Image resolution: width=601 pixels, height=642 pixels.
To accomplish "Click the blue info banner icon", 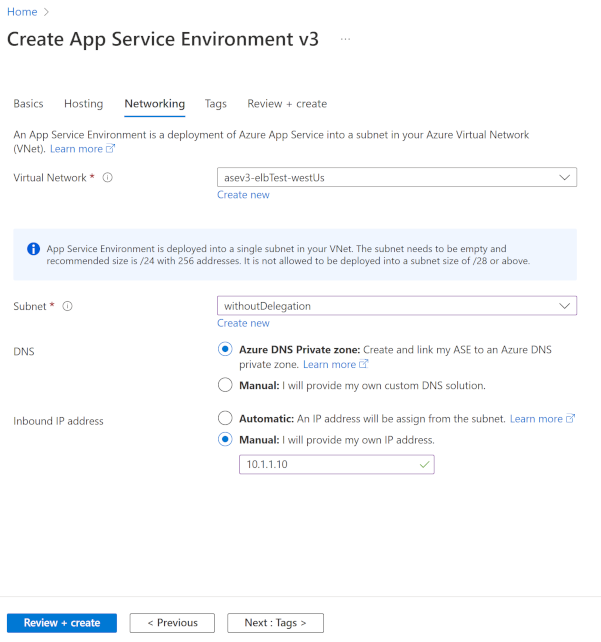I will 33,248.
